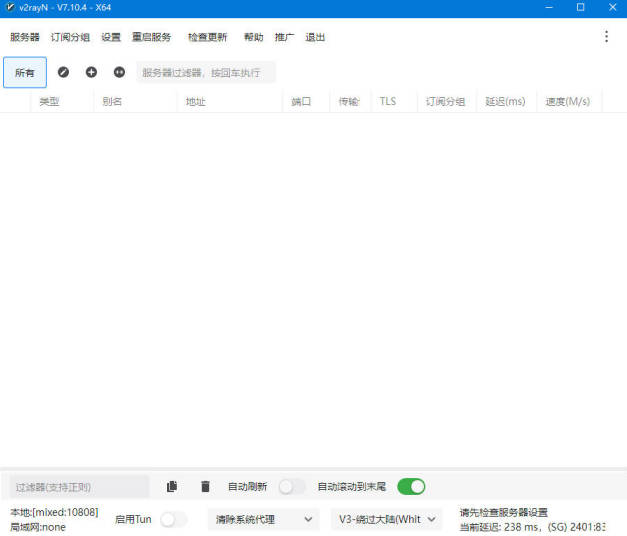Click 检查更新 in the menu bar
The image size is (627, 536).
tap(207, 37)
